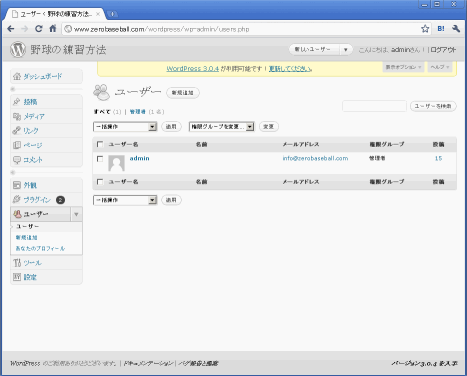The image size is (467, 376).
Task: Click the large users icon beside the page heading
Action: [x=101, y=92]
